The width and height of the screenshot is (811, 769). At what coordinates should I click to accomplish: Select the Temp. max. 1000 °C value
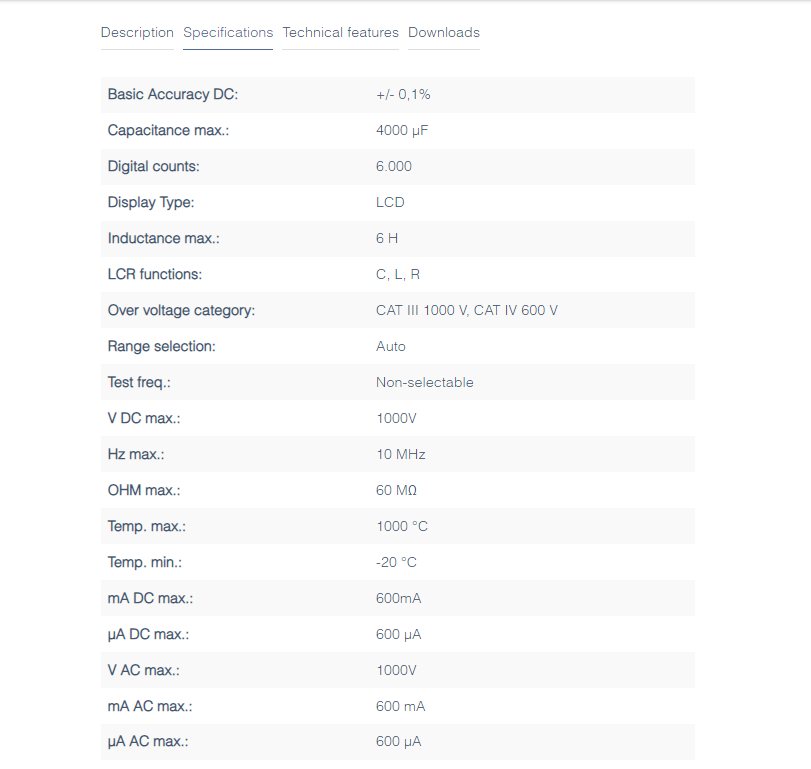(402, 526)
